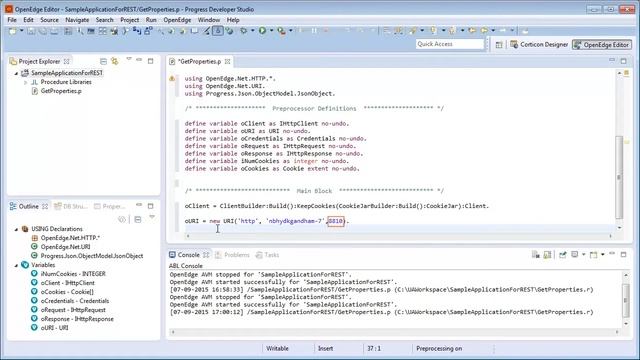Click the Debug gear toolbar icon
The image size is (640, 360).
coord(244,31)
